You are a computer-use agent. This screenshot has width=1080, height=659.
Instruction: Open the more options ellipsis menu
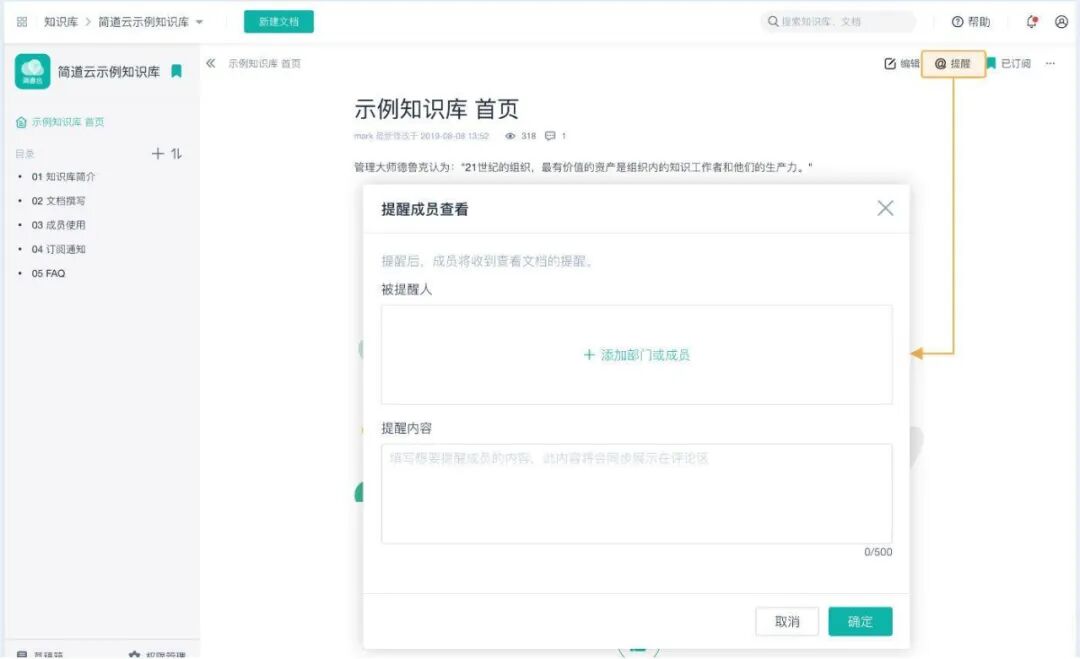1051,63
